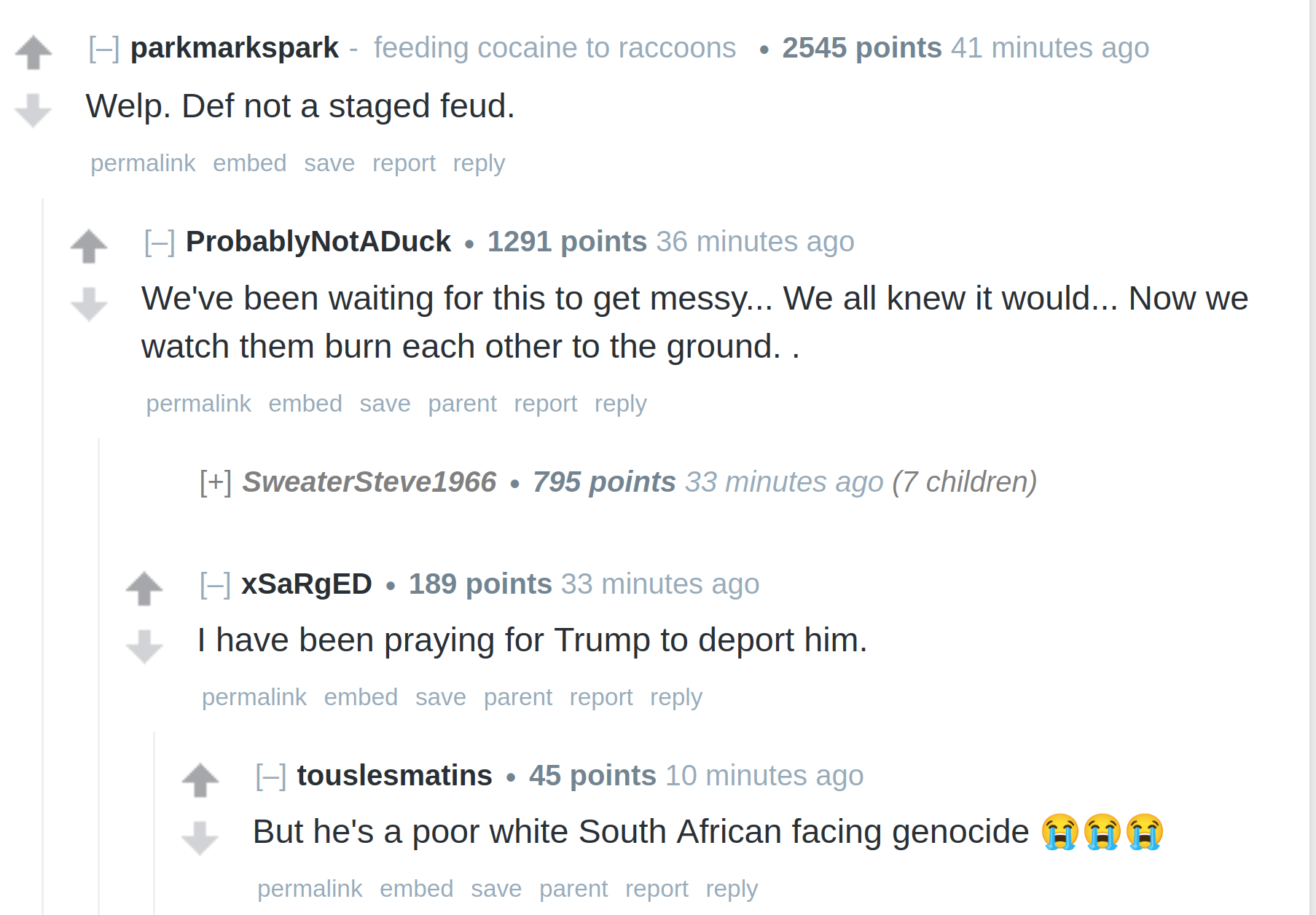Upvote ProbablyNotADuck's comment

click(89, 246)
